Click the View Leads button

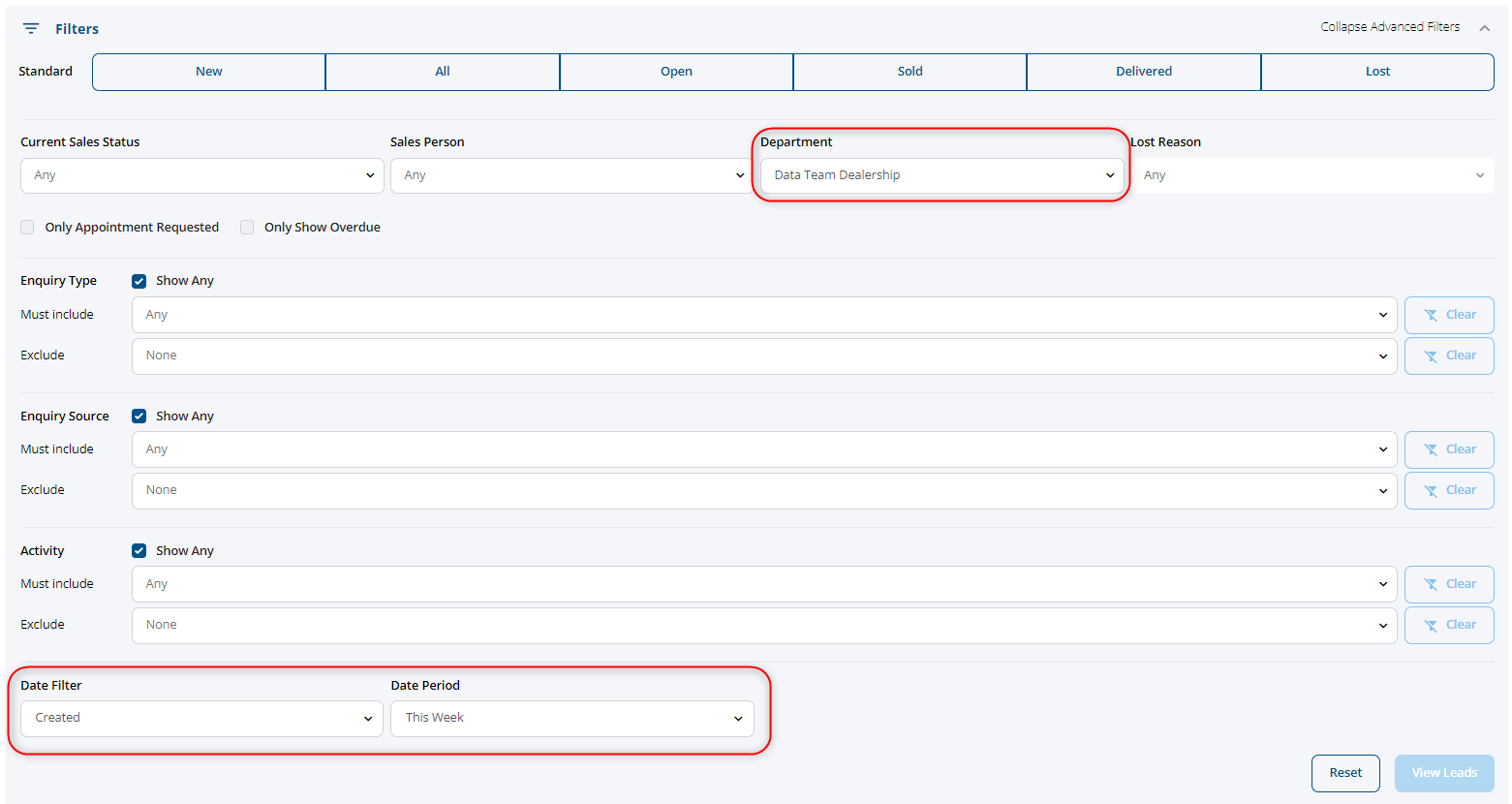[x=1444, y=773]
